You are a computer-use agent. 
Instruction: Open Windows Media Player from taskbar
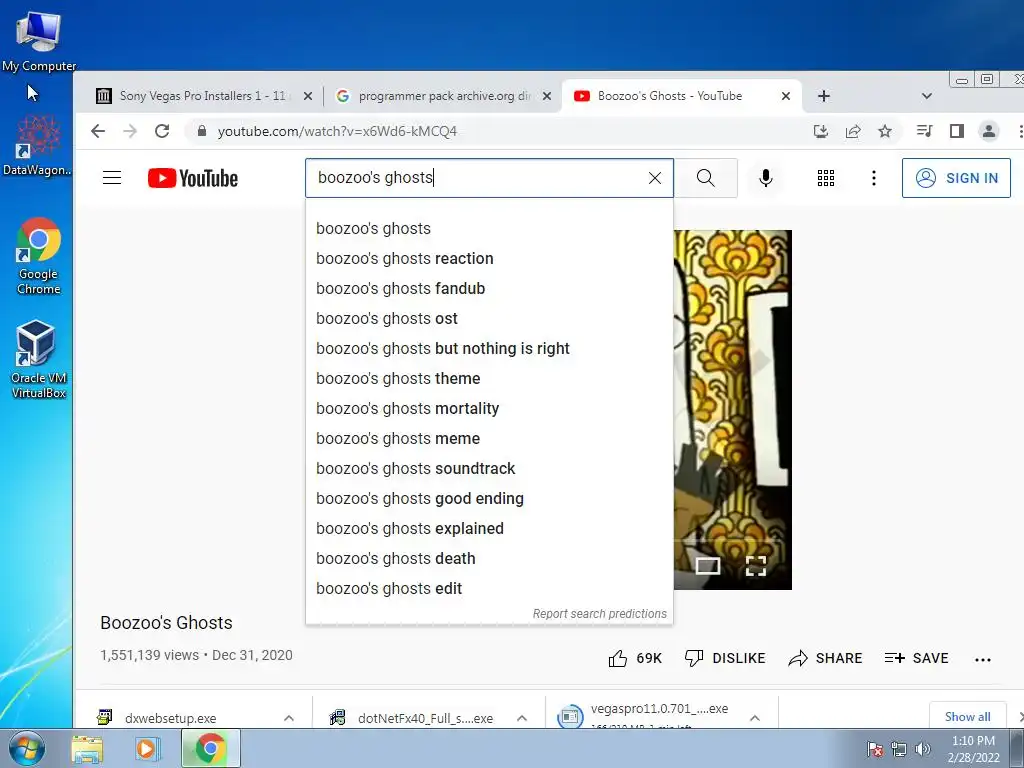pyautogui.click(x=148, y=749)
